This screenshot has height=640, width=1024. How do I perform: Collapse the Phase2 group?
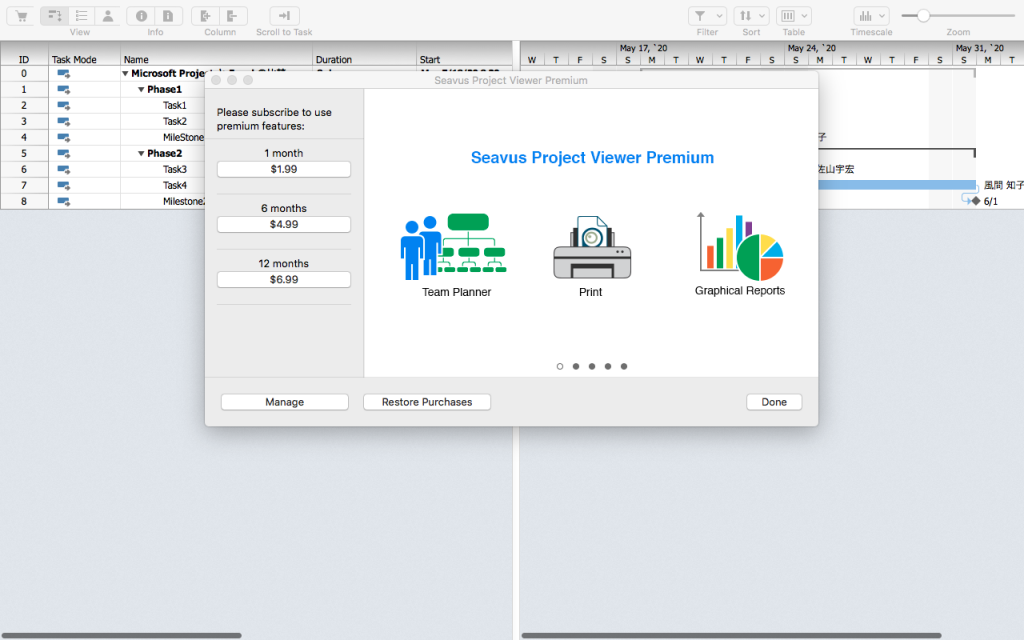click(x=141, y=153)
